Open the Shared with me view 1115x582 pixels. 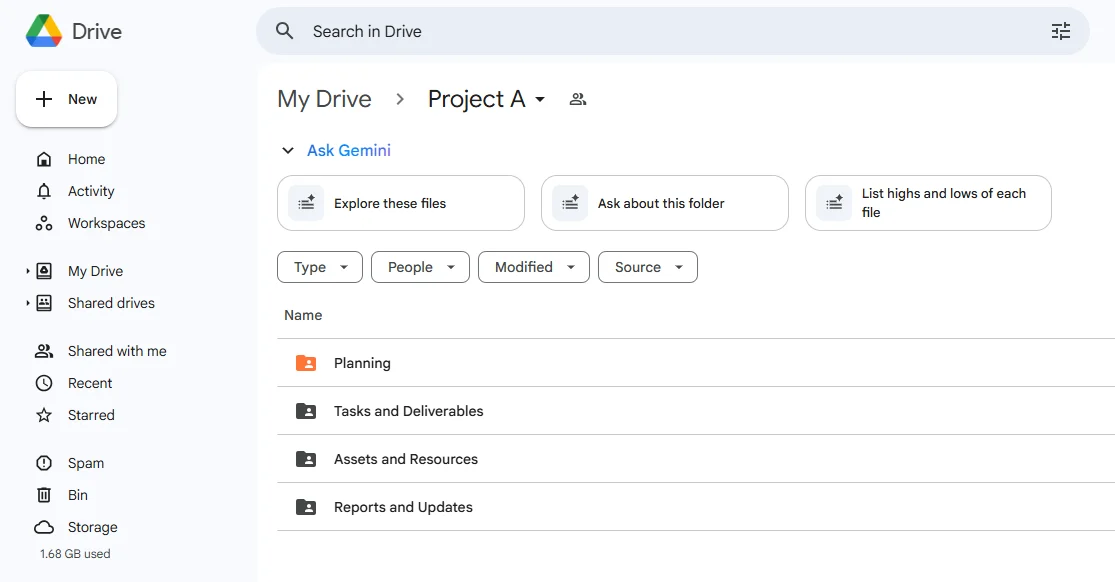pyautogui.click(x=116, y=351)
